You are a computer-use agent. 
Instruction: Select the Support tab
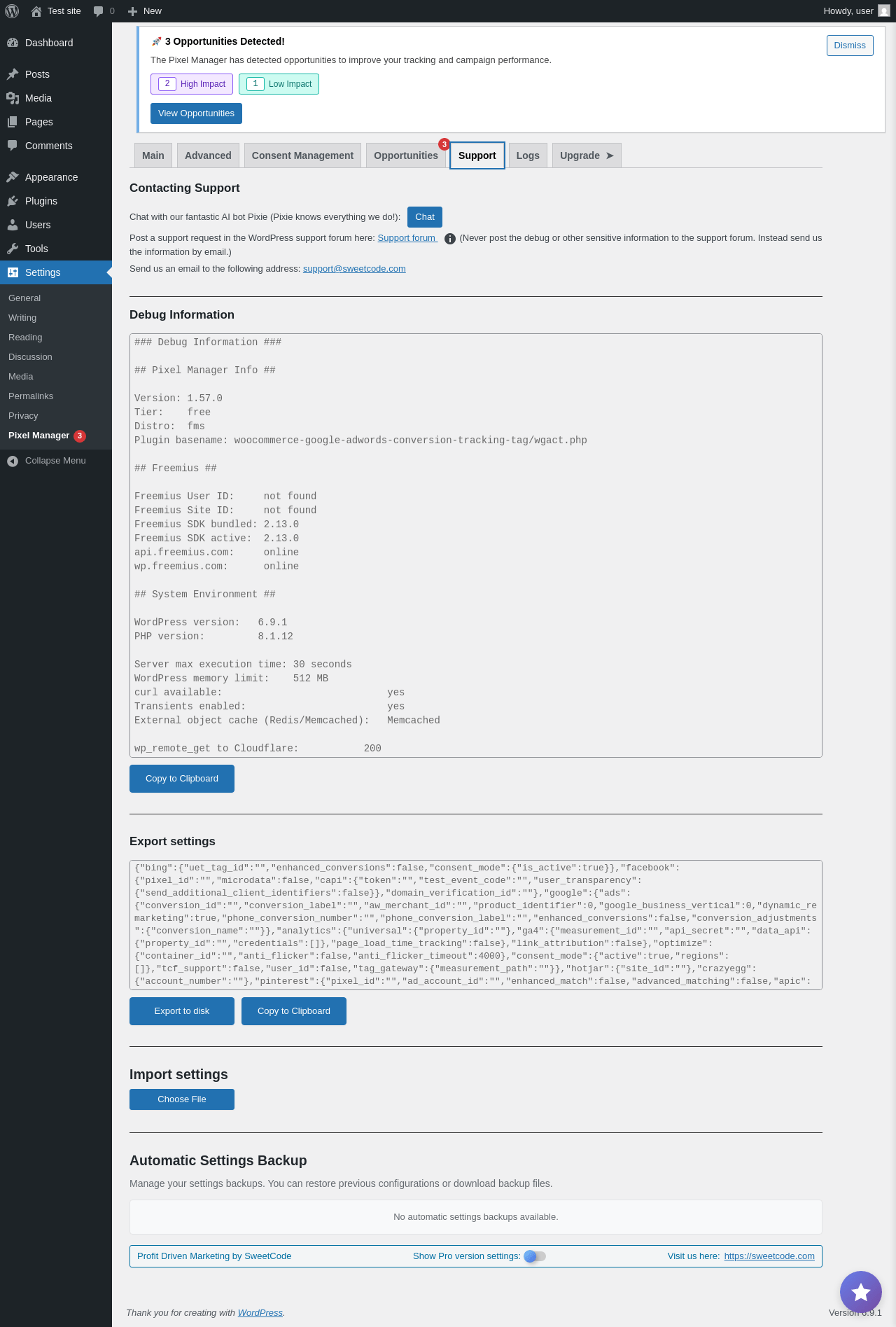pos(477,155)
